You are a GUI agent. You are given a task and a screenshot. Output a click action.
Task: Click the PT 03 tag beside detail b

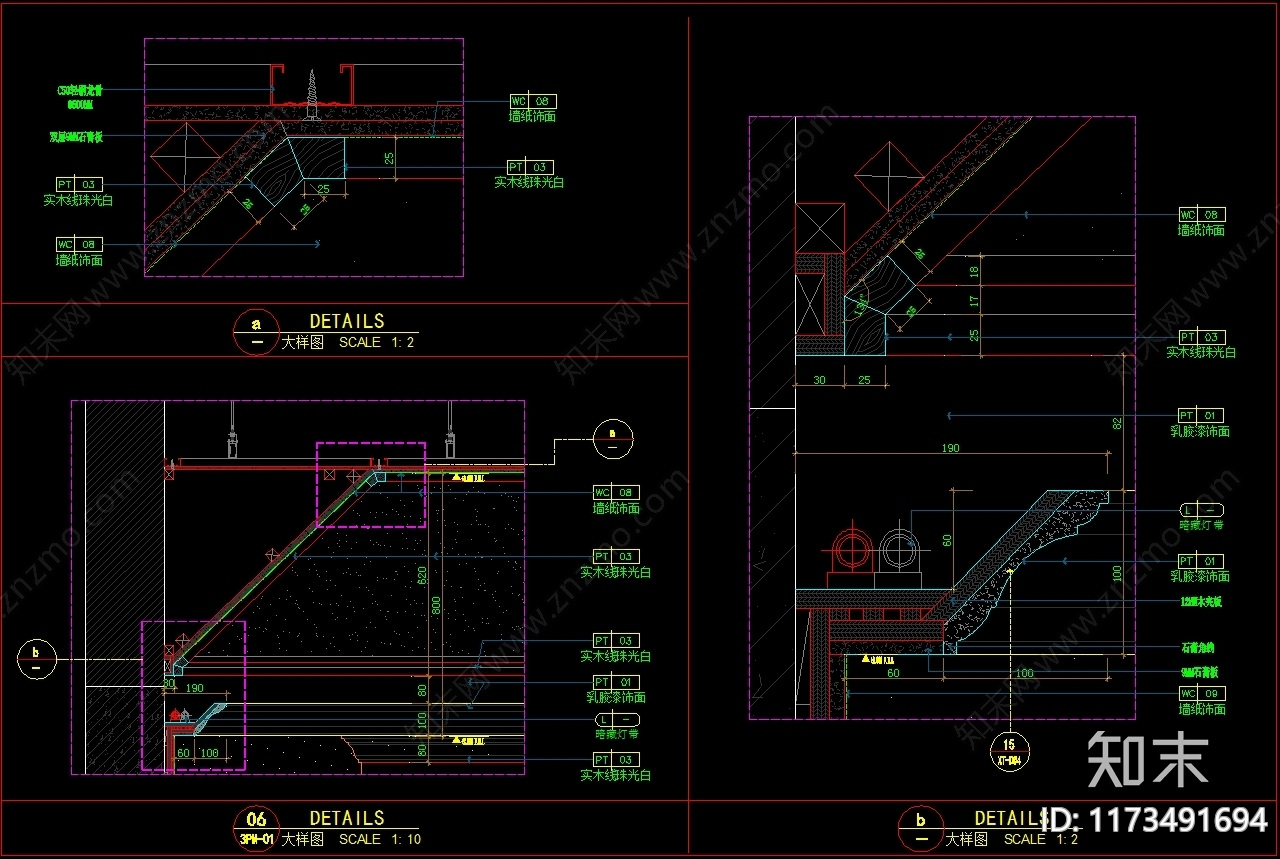1201,337
